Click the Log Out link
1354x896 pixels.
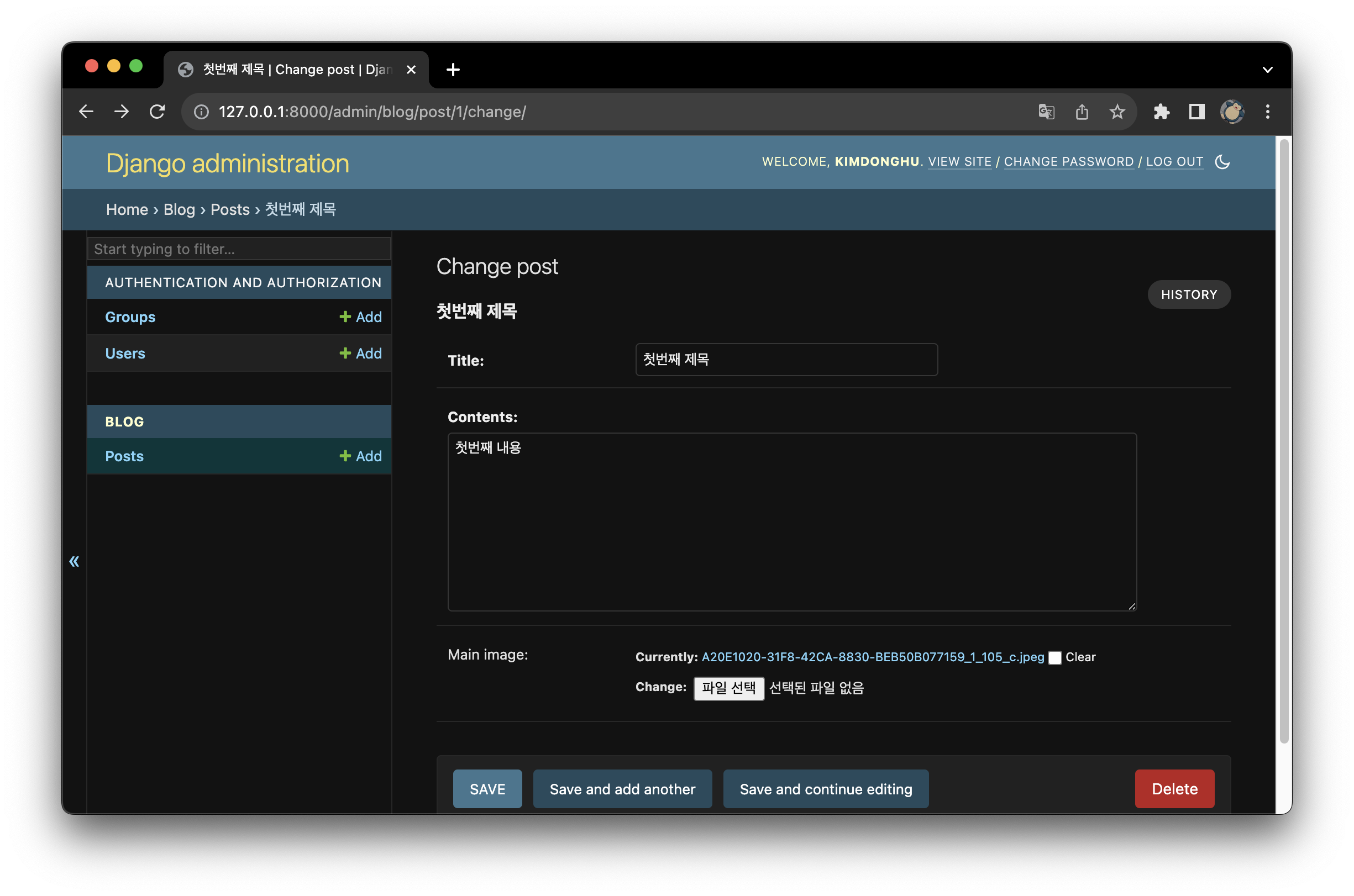click(1174, 162)
